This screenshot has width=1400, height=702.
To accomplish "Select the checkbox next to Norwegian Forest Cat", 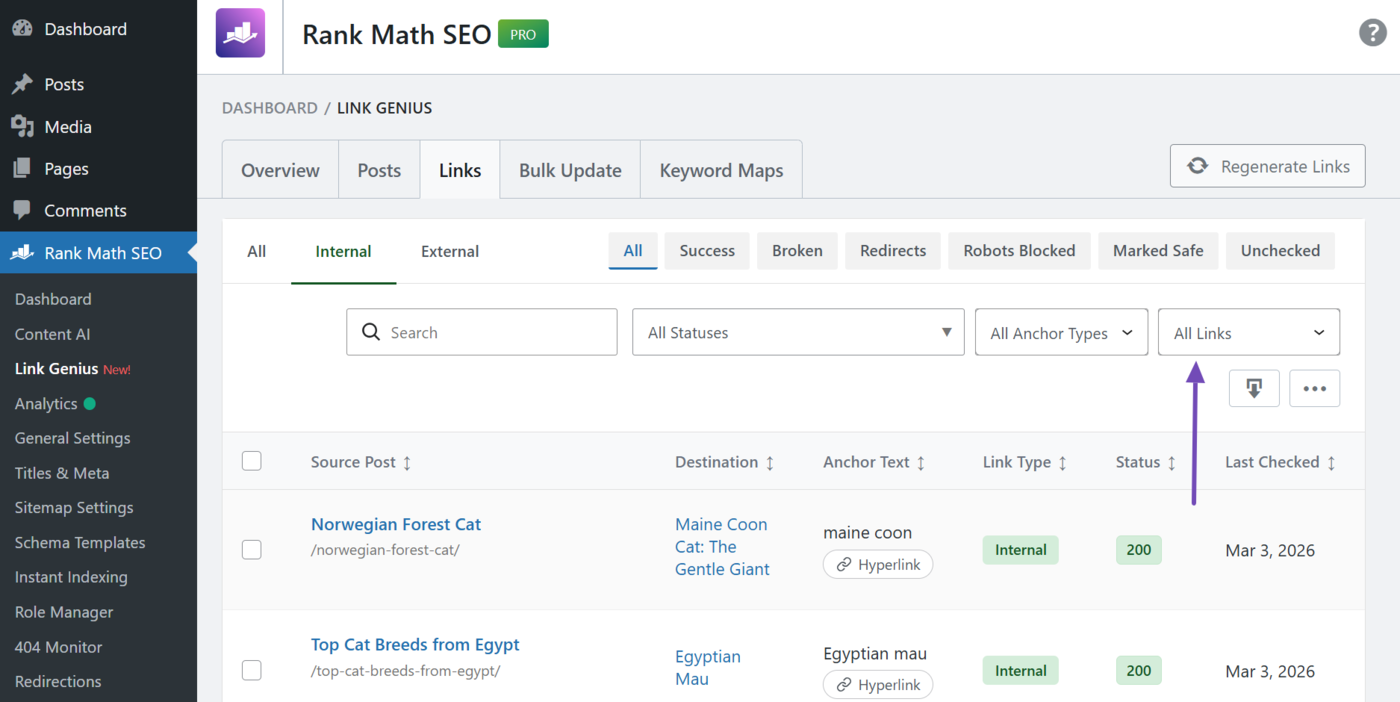I will coord(251,549).
